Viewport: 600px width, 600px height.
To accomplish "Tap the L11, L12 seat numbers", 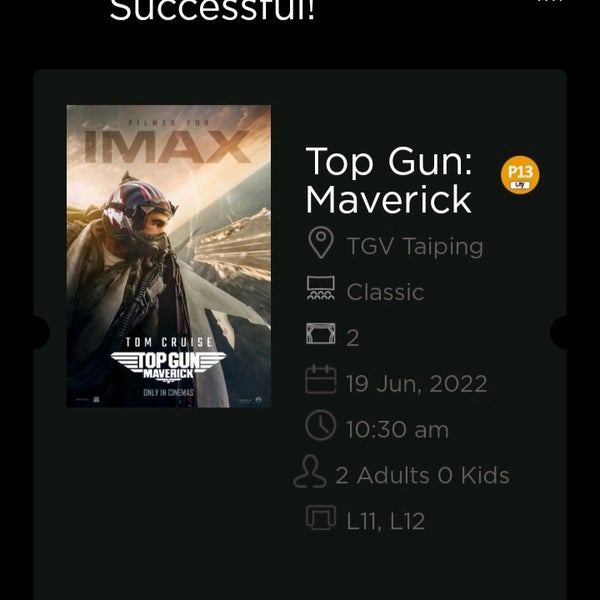I will pyautogui.click(x=386, y=521).
